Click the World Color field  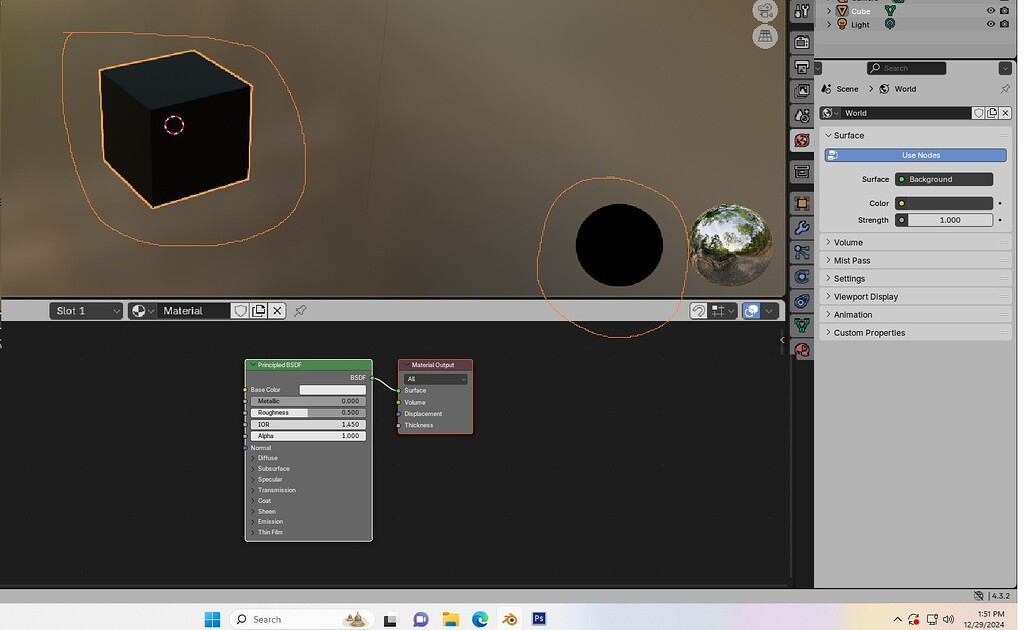coord(944,203)
